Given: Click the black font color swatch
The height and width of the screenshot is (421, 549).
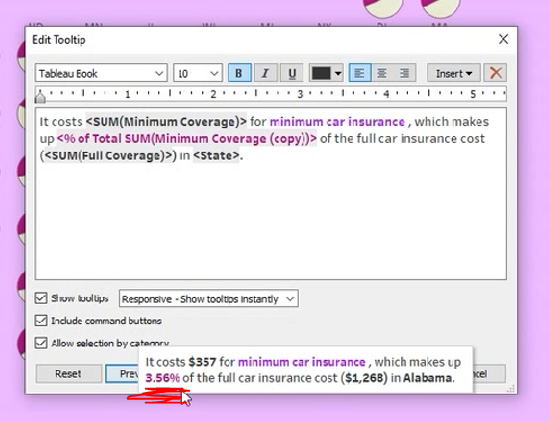Looking at the screenshot, I should (x=321, y=73).
